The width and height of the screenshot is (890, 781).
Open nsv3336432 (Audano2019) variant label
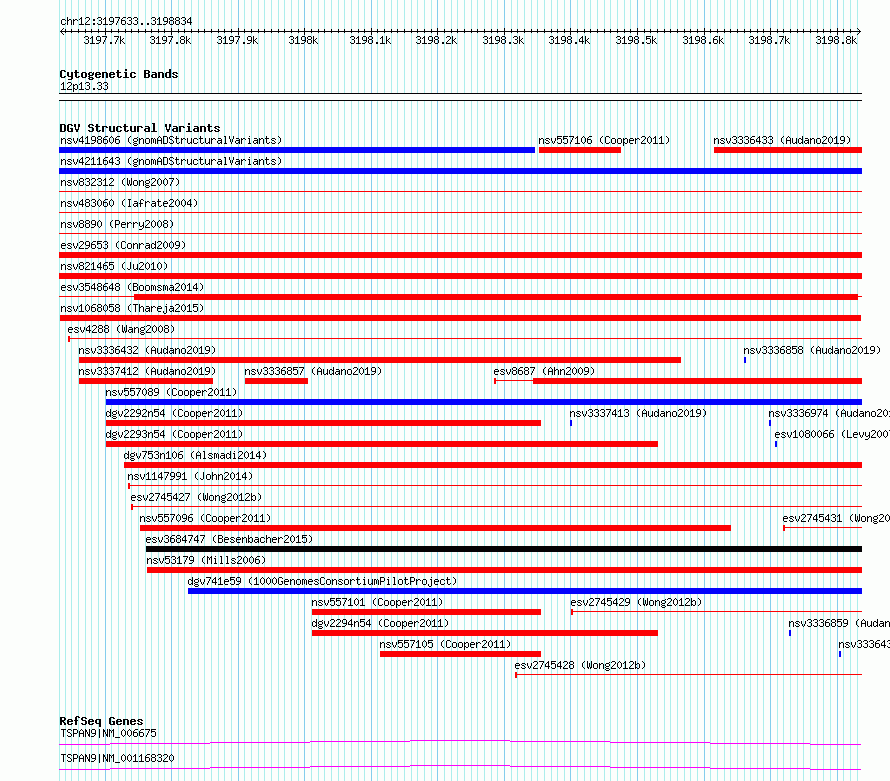coord(147,350)
